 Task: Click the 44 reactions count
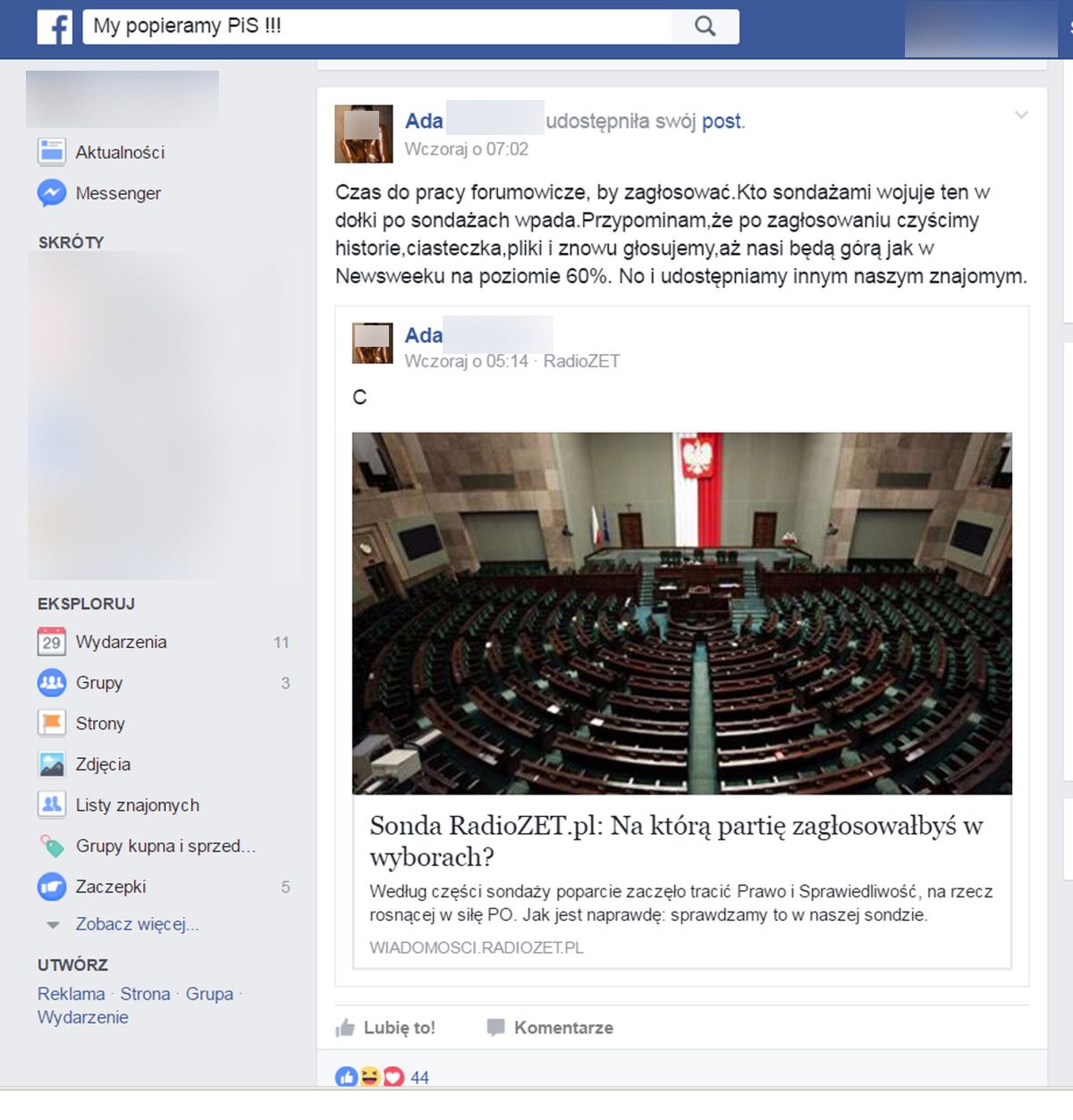tap(418, 1078)
